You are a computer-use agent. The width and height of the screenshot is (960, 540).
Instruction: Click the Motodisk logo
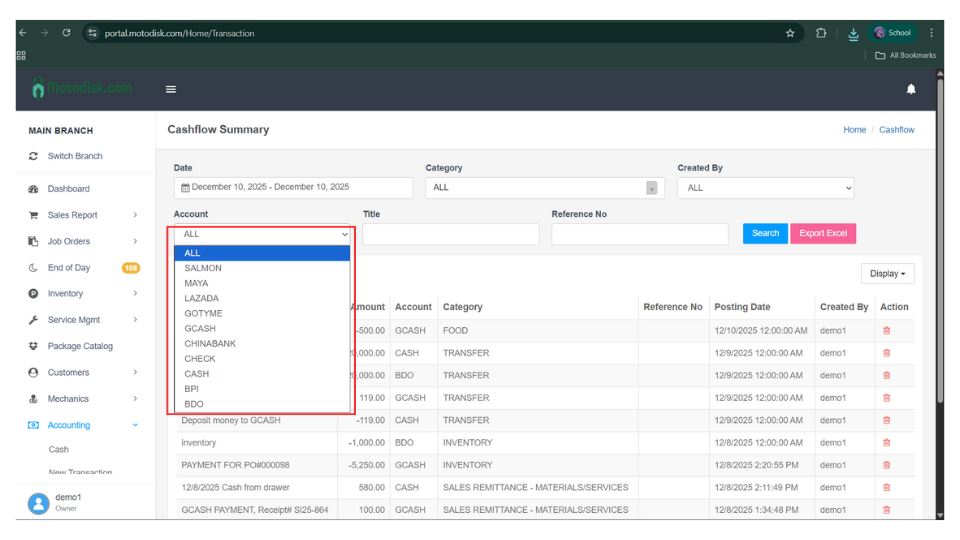click(81, 88)
